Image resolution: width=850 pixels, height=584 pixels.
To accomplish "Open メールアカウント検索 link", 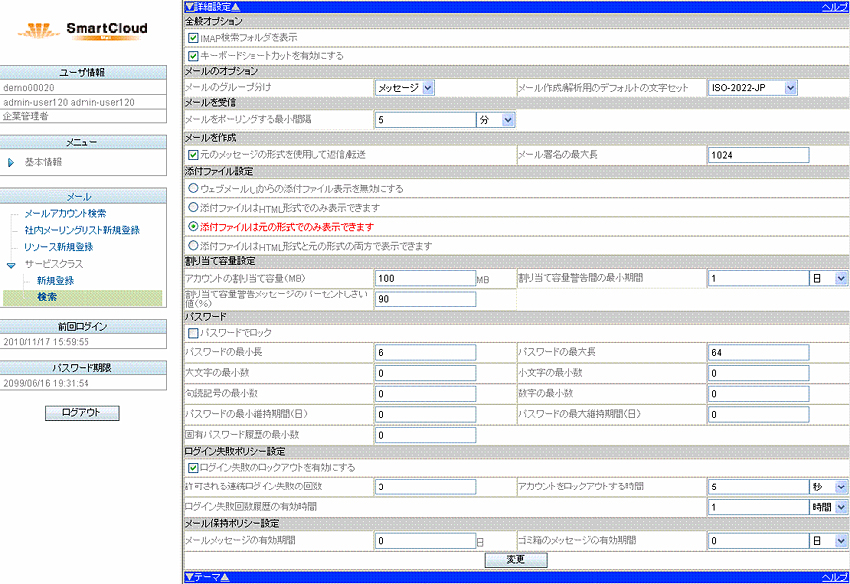I will pyautogui.click(x=65, y=214).
